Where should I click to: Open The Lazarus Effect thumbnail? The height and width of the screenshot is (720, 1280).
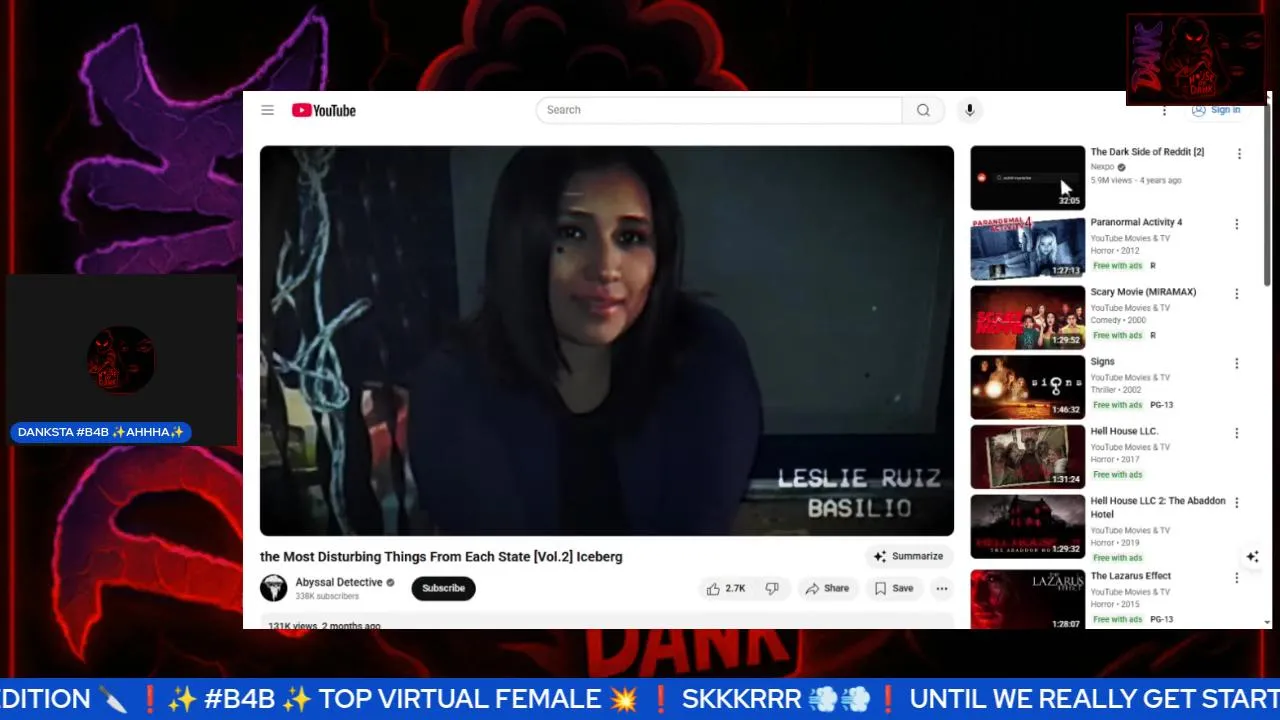tap(1027, 599)
